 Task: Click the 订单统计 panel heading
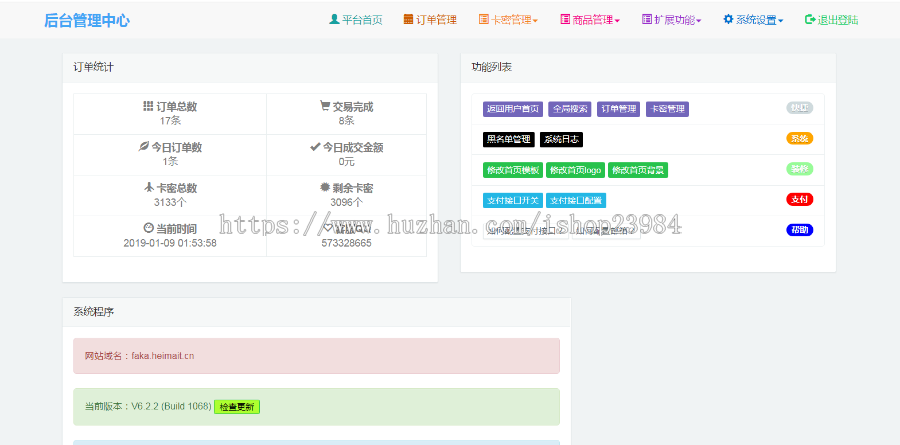[94, 67]
